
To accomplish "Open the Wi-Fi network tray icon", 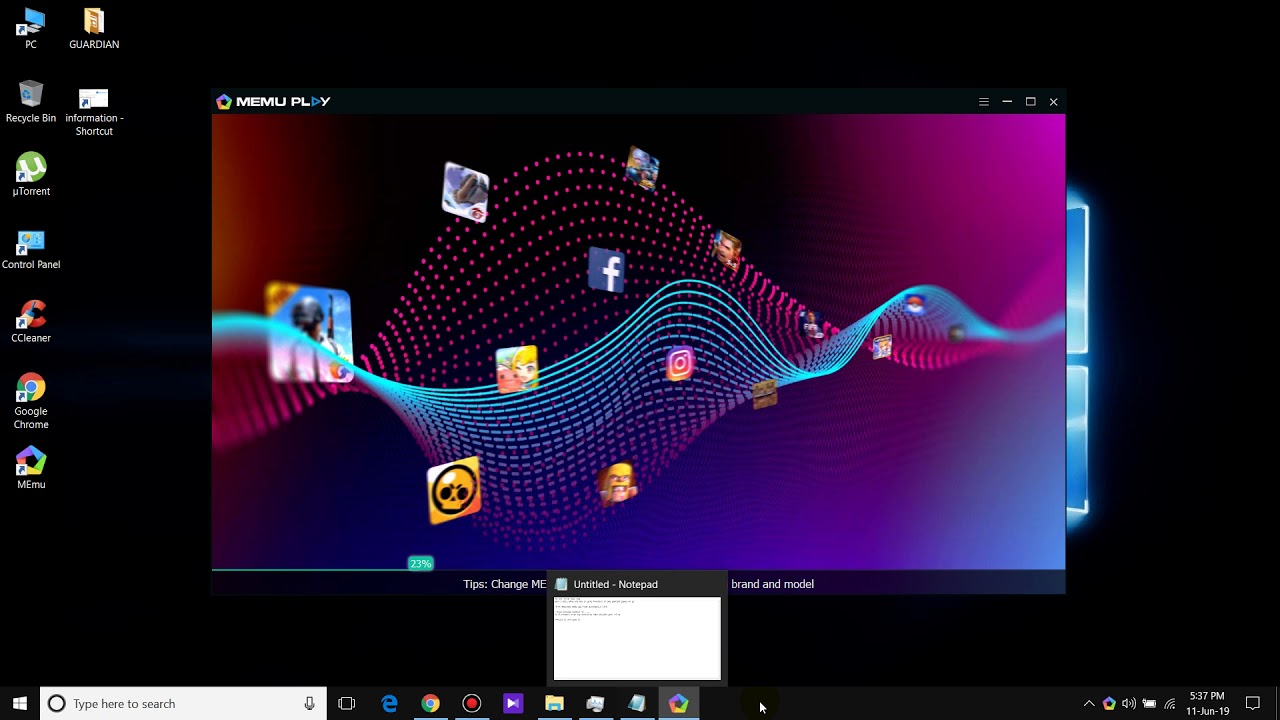I will click(1170, 704).
